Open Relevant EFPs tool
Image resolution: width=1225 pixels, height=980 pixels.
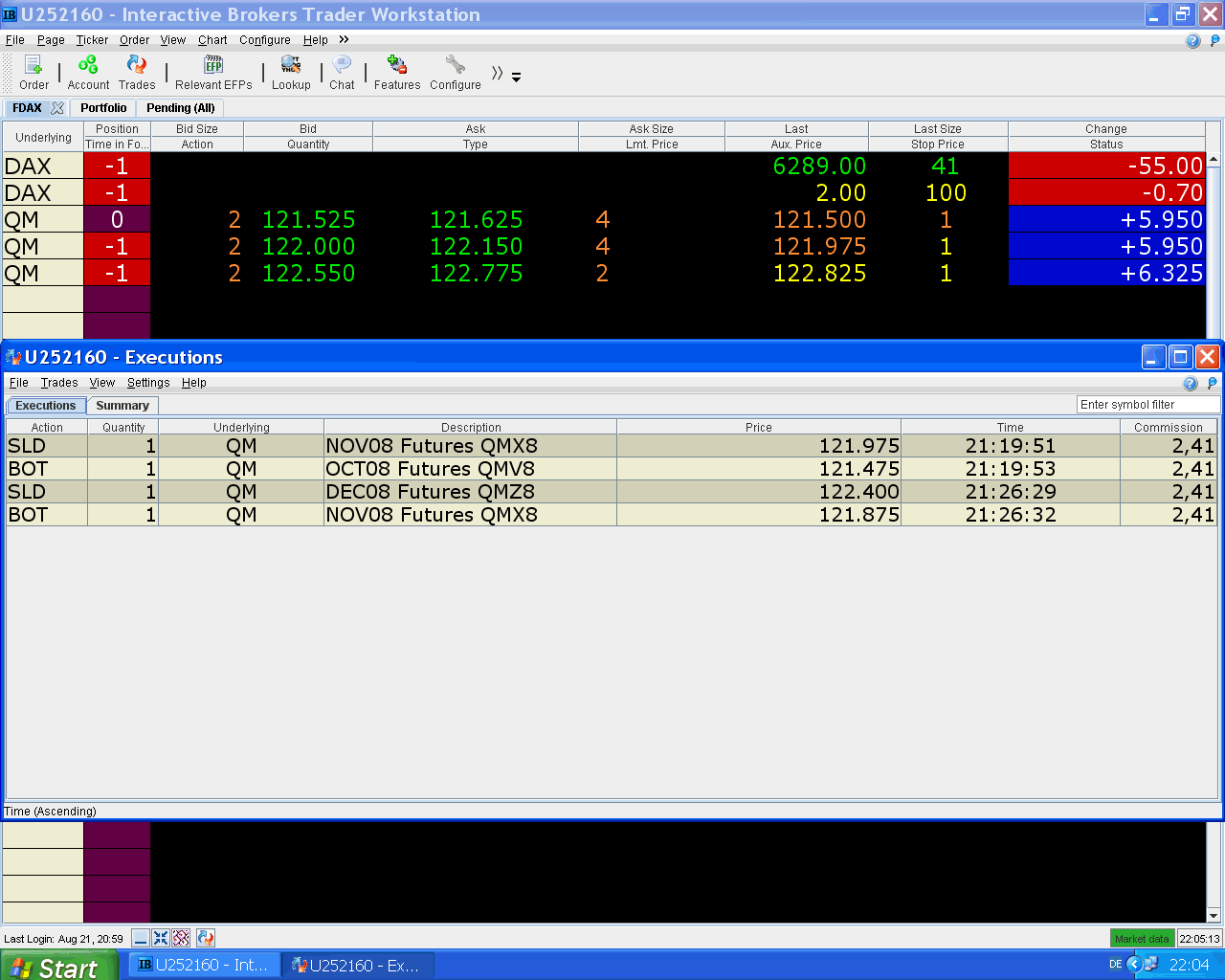(213, 73)
